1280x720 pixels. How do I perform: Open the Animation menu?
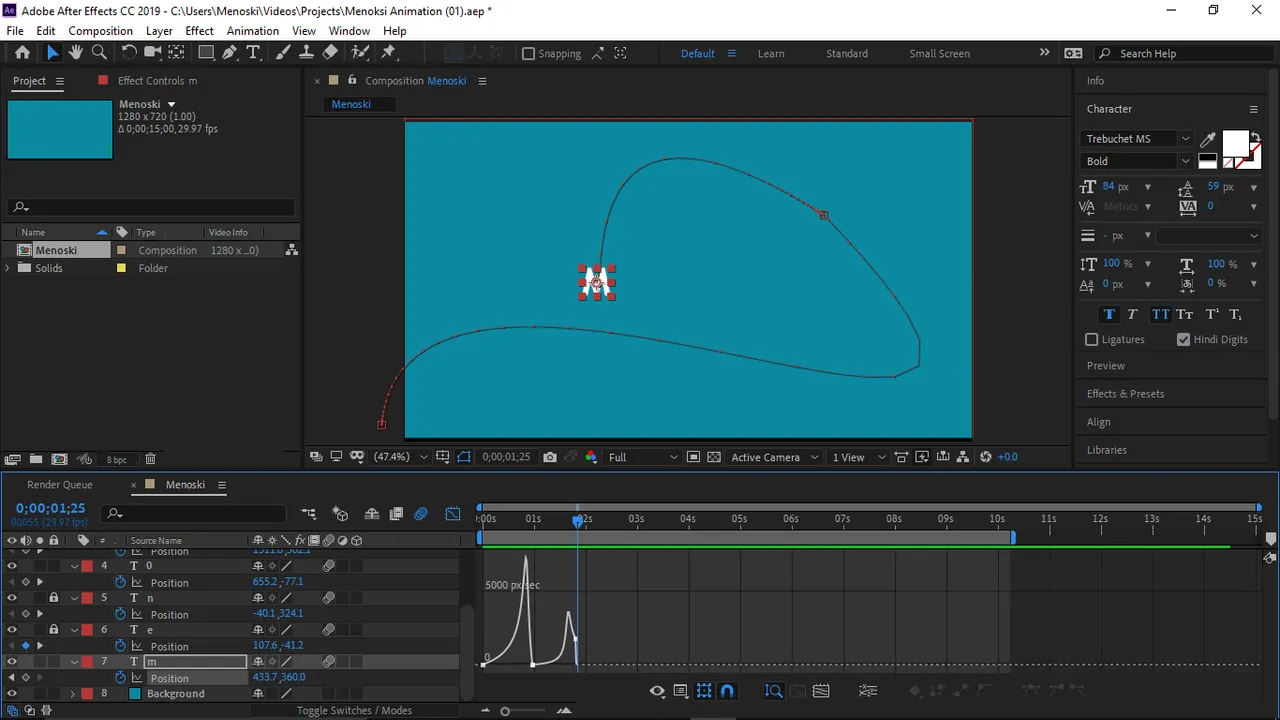tap(253, 31)
